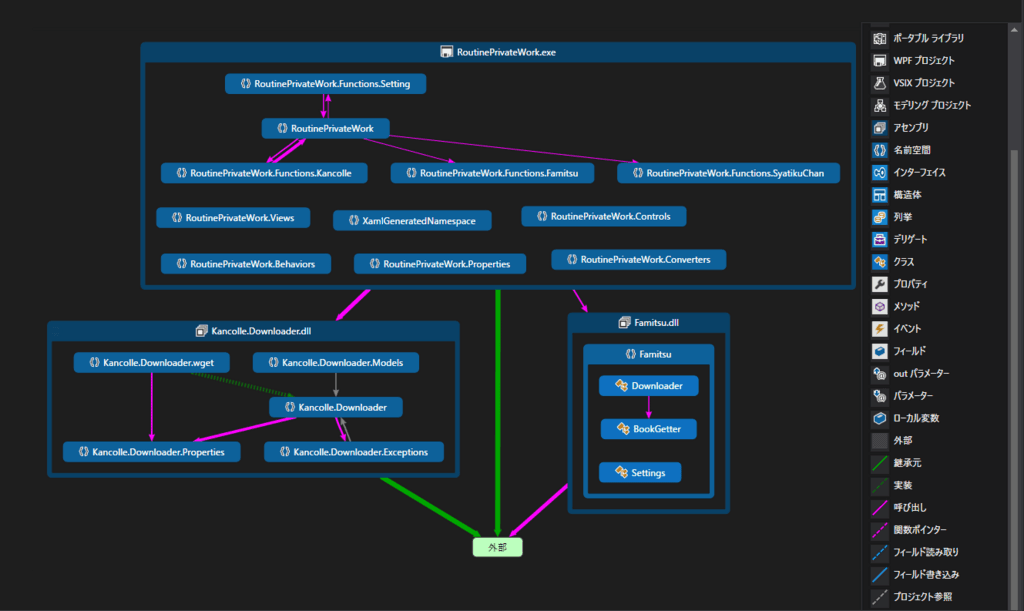Select the 外部 node
1024x611 pixels.
(496, 547)
